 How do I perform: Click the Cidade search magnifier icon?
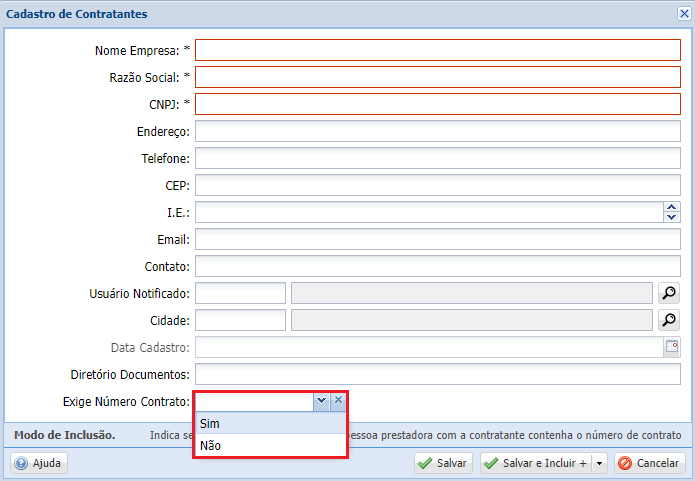[x=669, y=320]
